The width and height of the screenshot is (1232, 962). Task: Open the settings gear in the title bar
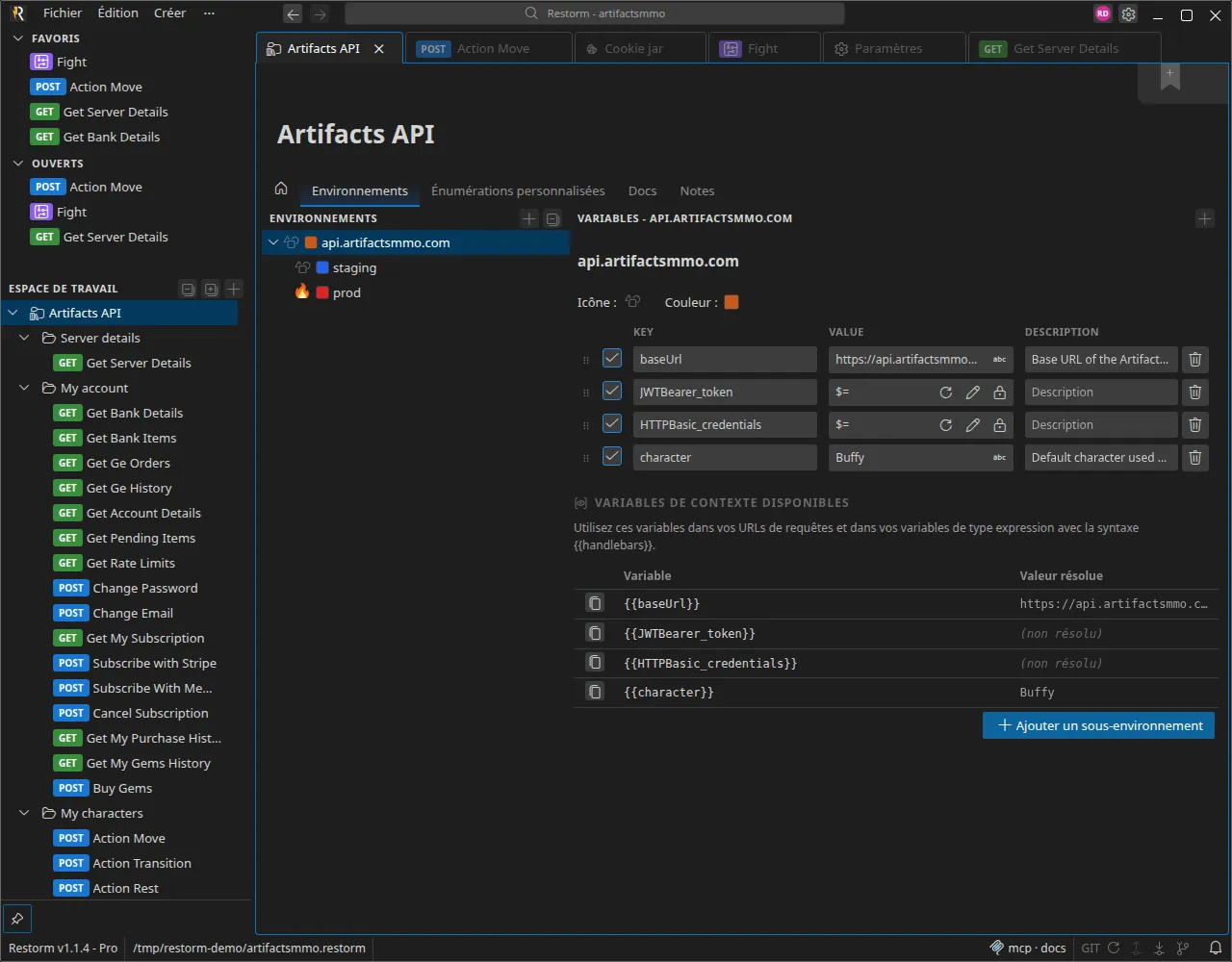pos(1128,14)
